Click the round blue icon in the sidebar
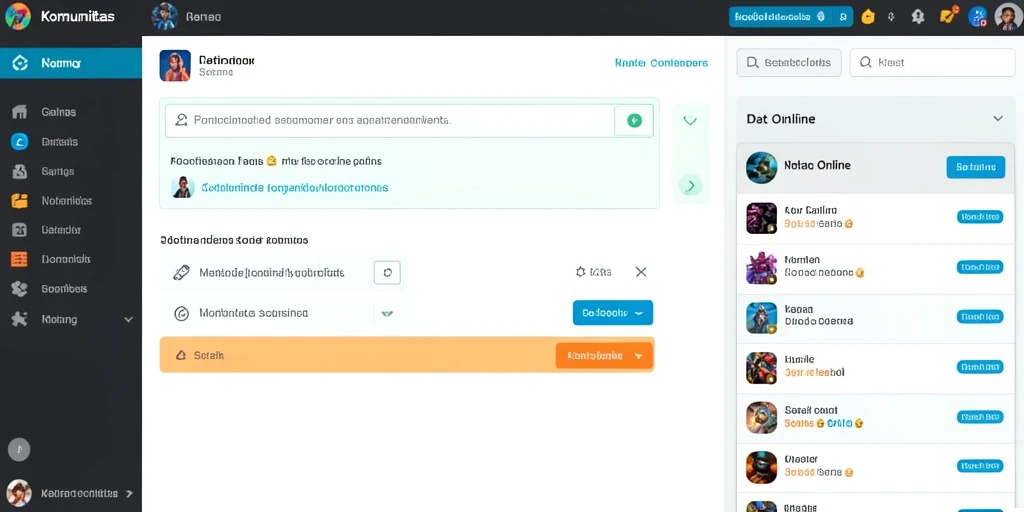Image resolution: width=1024 pixels, height=512 pixels. click(x=20, y=141)
